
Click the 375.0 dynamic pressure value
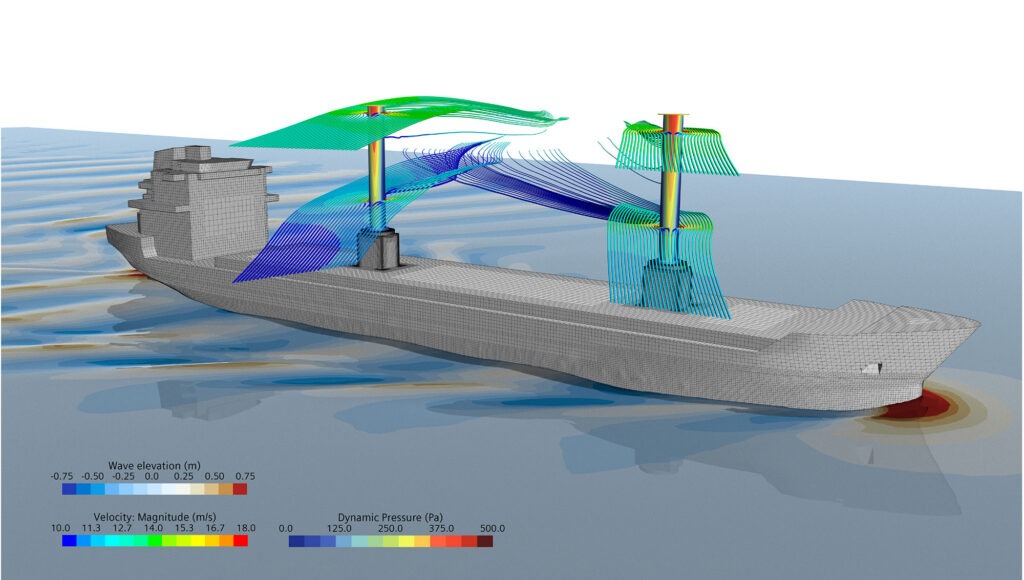click(441, 528)
